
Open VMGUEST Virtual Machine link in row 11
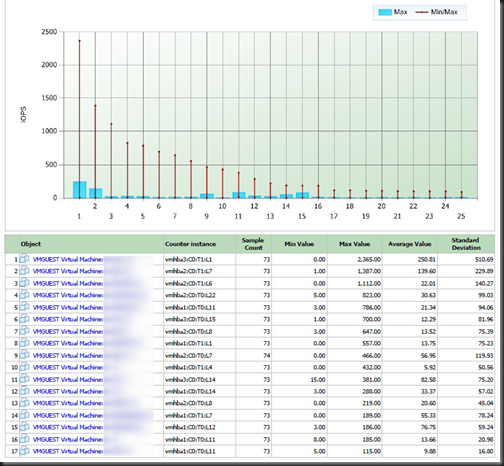(x=68, y=380)
